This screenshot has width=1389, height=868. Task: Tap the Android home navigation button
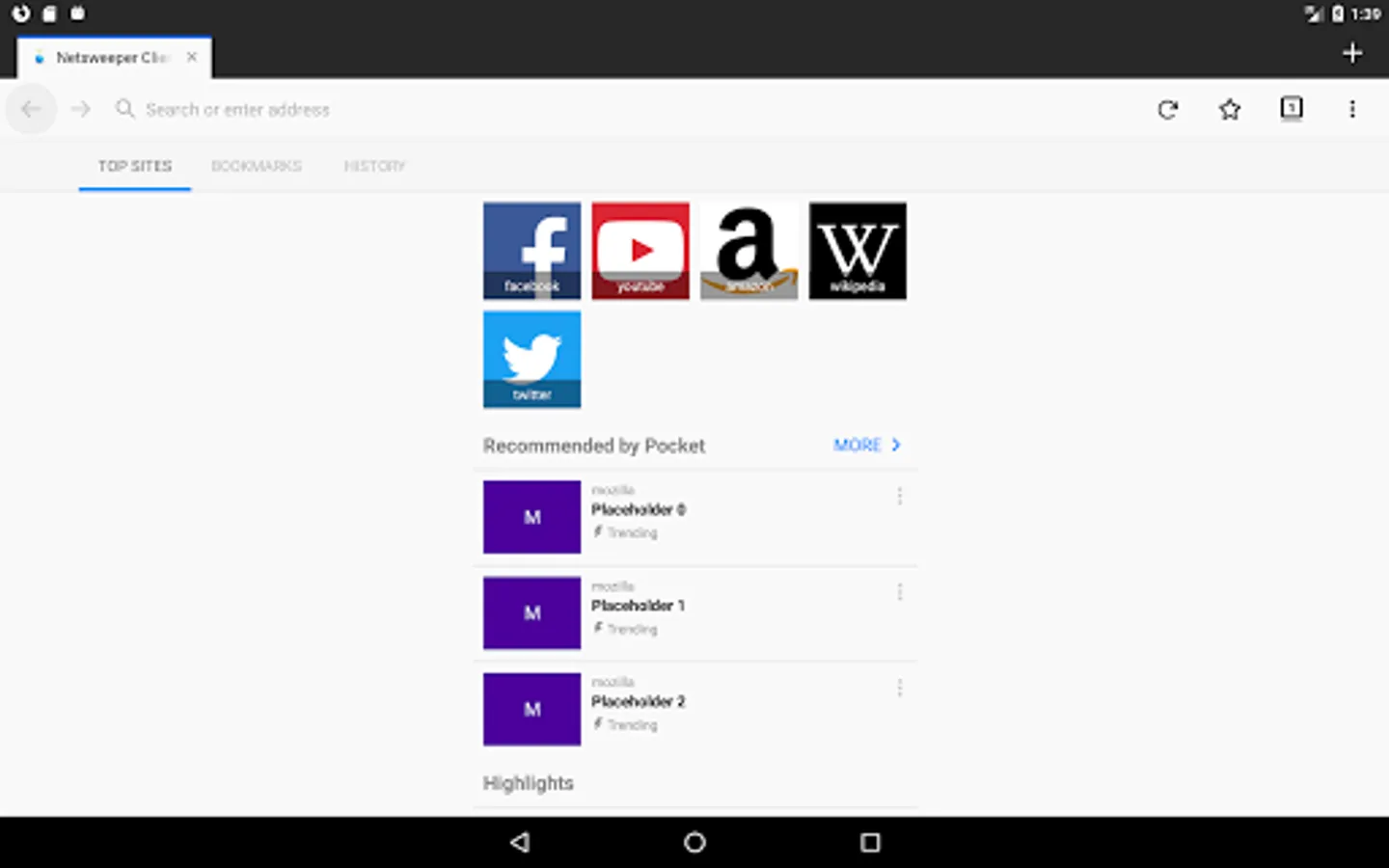click(x=694, y=842)
